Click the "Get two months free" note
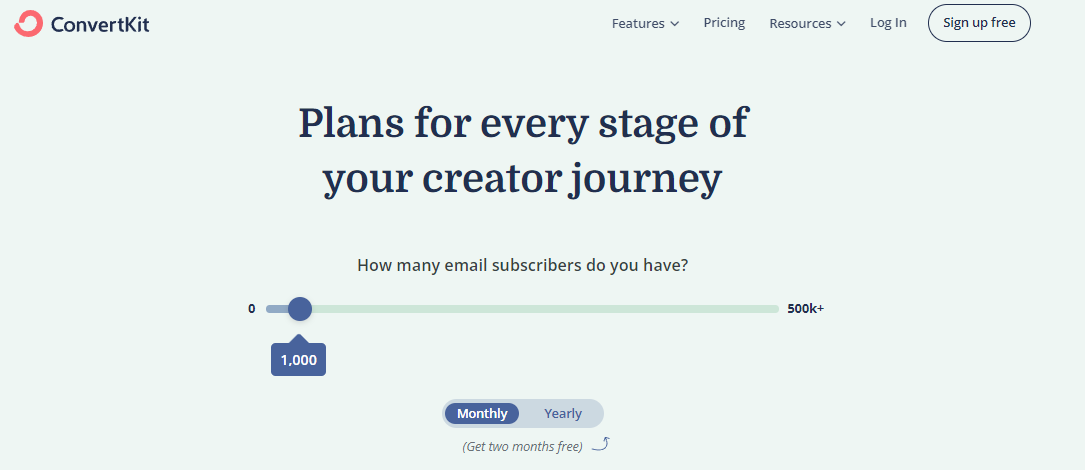 tap(522, 446)
